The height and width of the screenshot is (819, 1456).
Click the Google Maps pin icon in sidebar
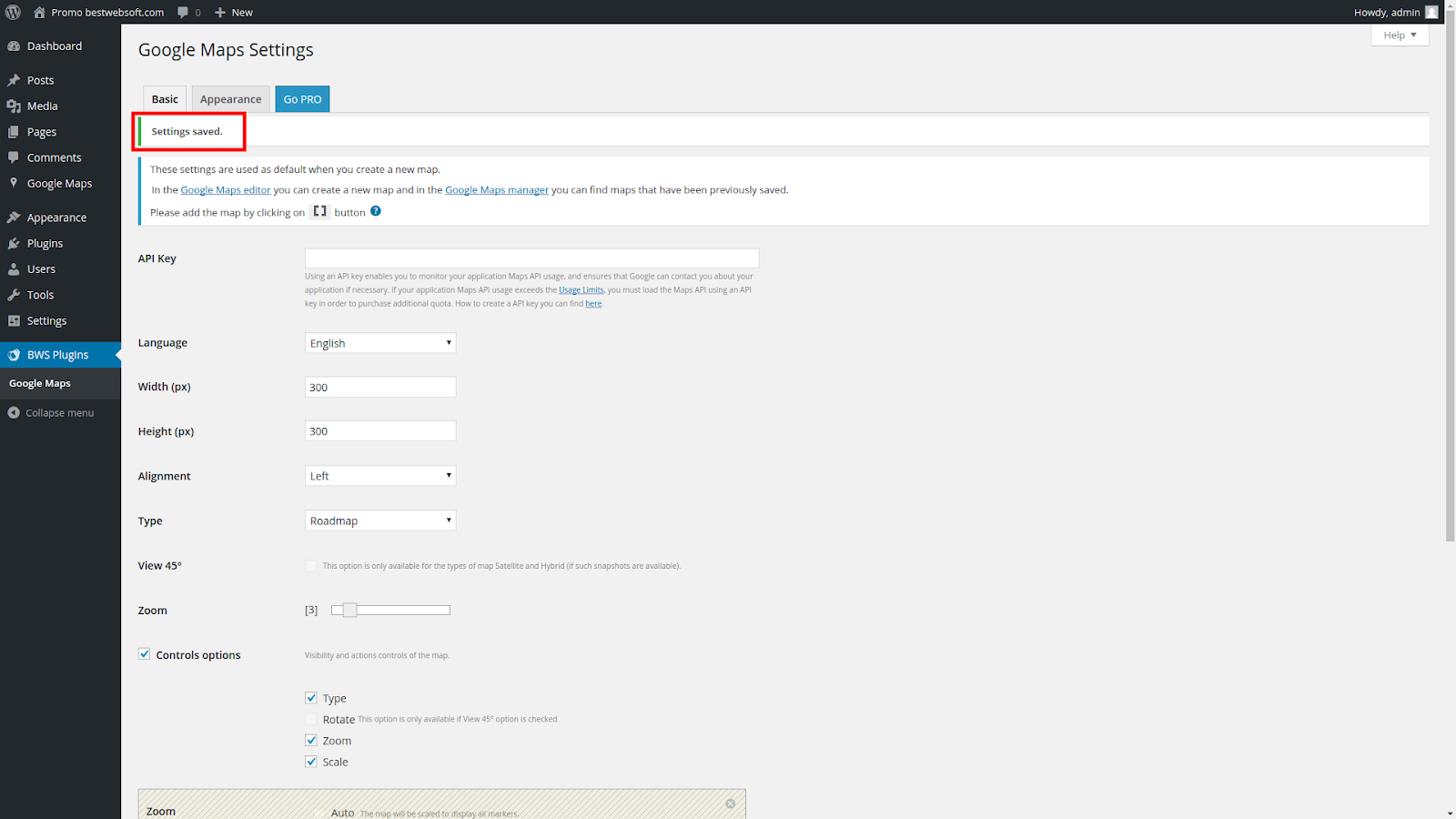[14, 183]
